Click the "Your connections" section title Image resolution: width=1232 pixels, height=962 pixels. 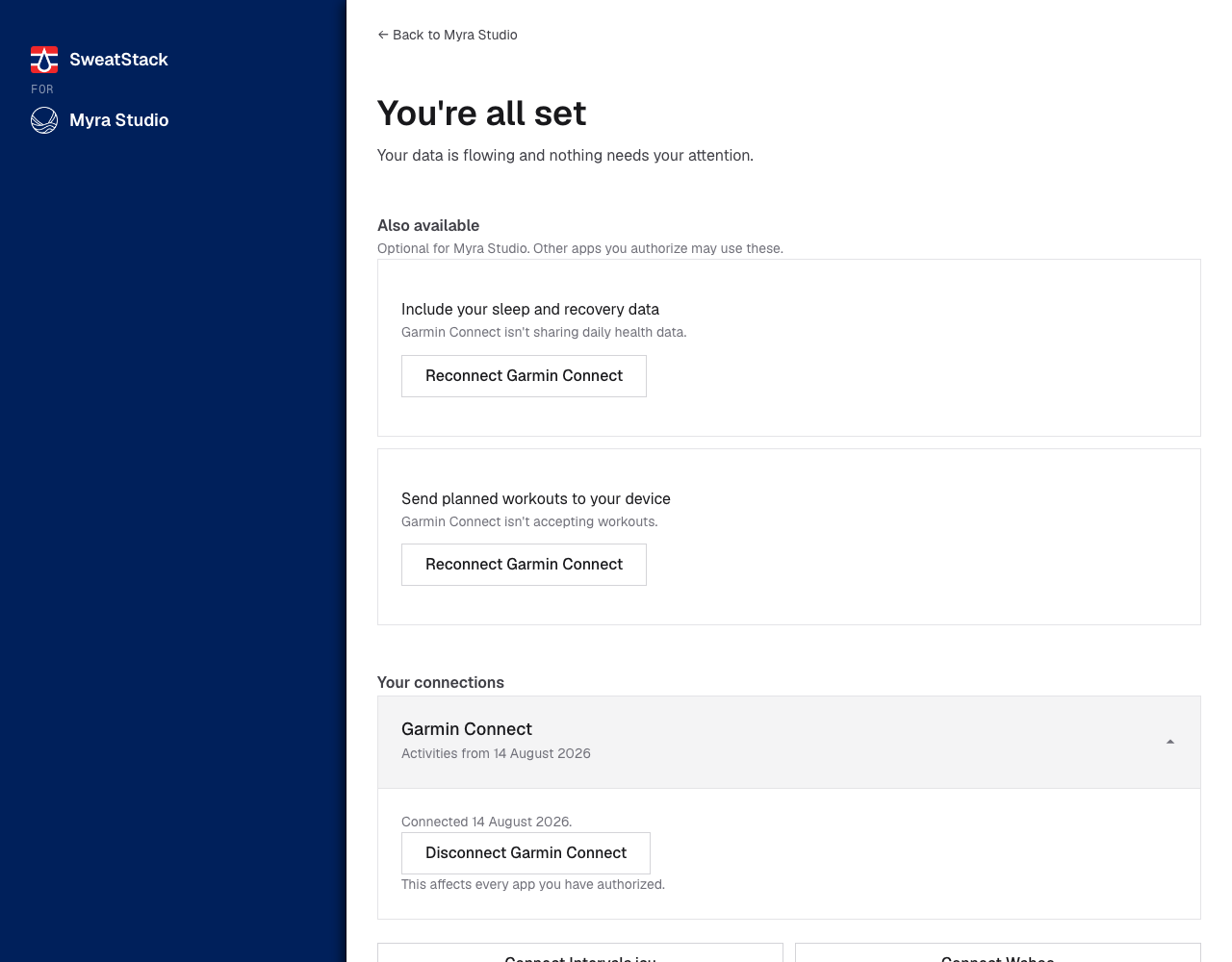pyautogui.click(x=441, y=682)
